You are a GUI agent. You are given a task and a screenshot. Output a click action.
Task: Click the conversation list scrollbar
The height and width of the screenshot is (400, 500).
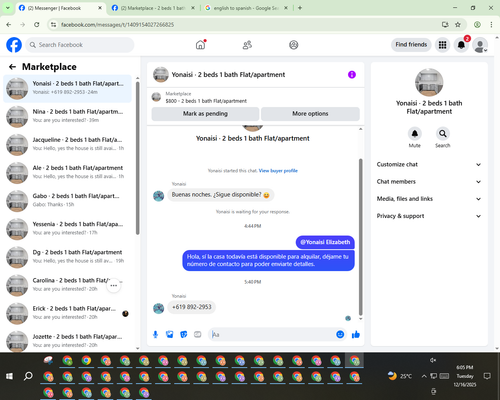coord(137,158)
